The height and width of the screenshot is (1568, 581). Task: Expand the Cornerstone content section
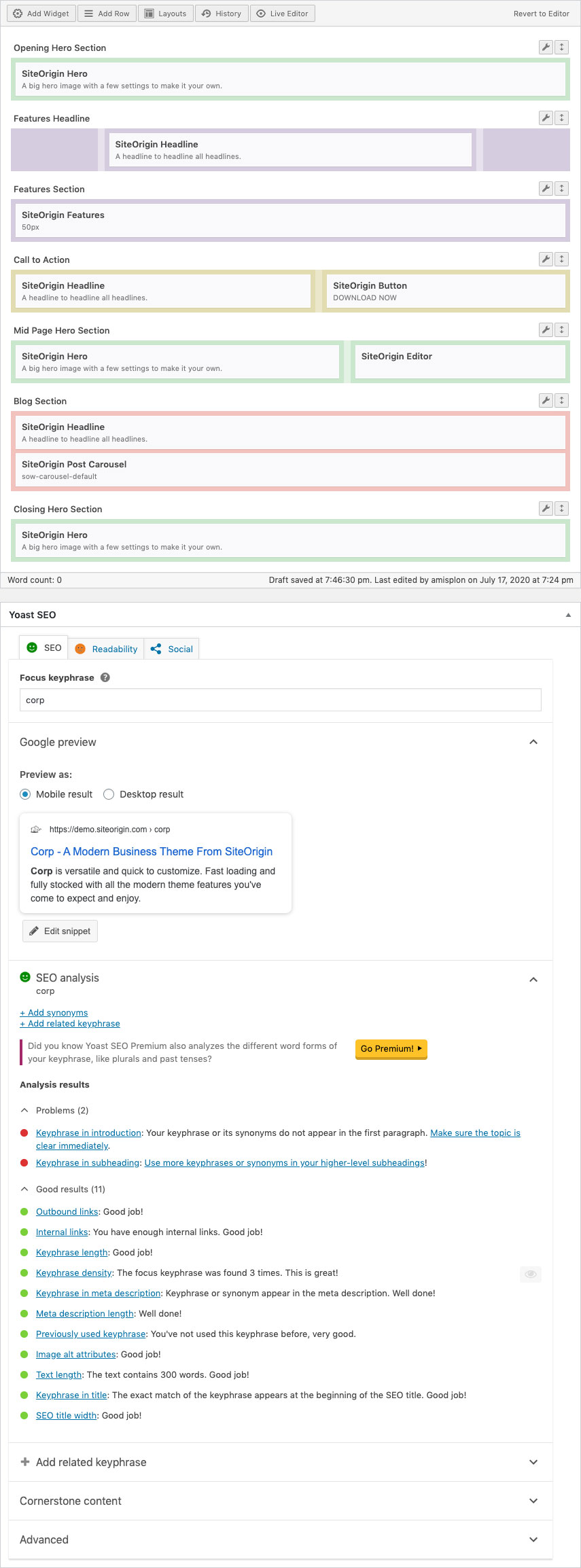pos(533,1501)
